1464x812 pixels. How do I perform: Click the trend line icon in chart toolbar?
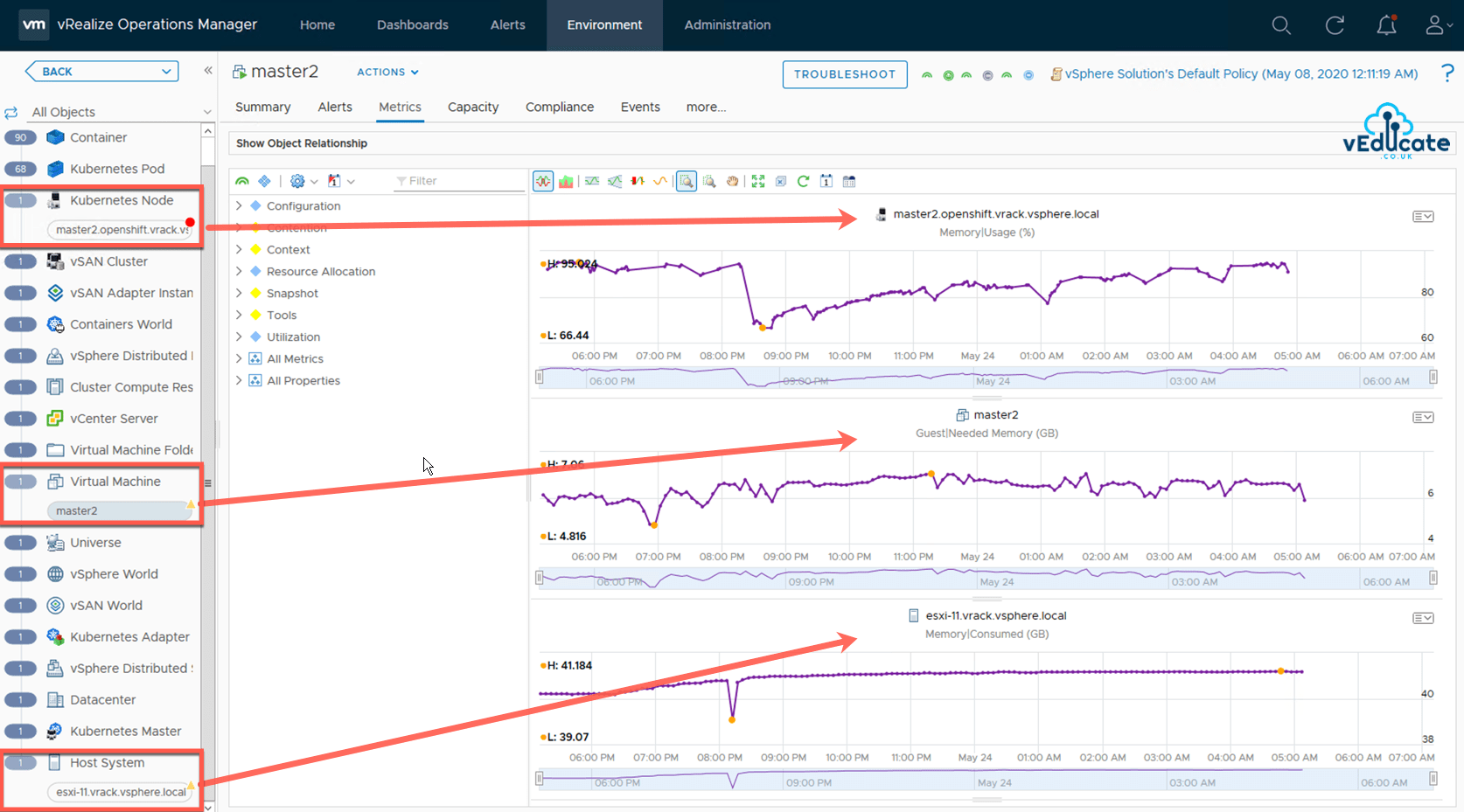pos(592,181)
